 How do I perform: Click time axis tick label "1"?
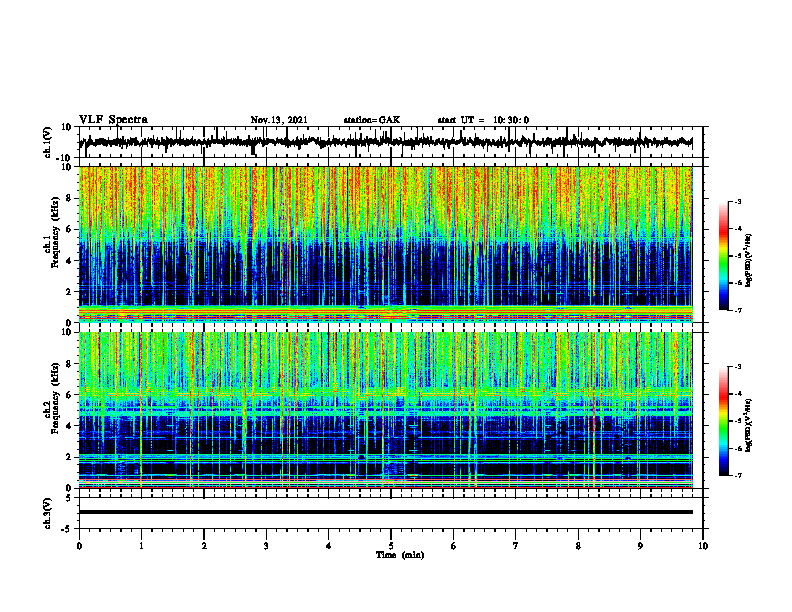click(141, 546)
